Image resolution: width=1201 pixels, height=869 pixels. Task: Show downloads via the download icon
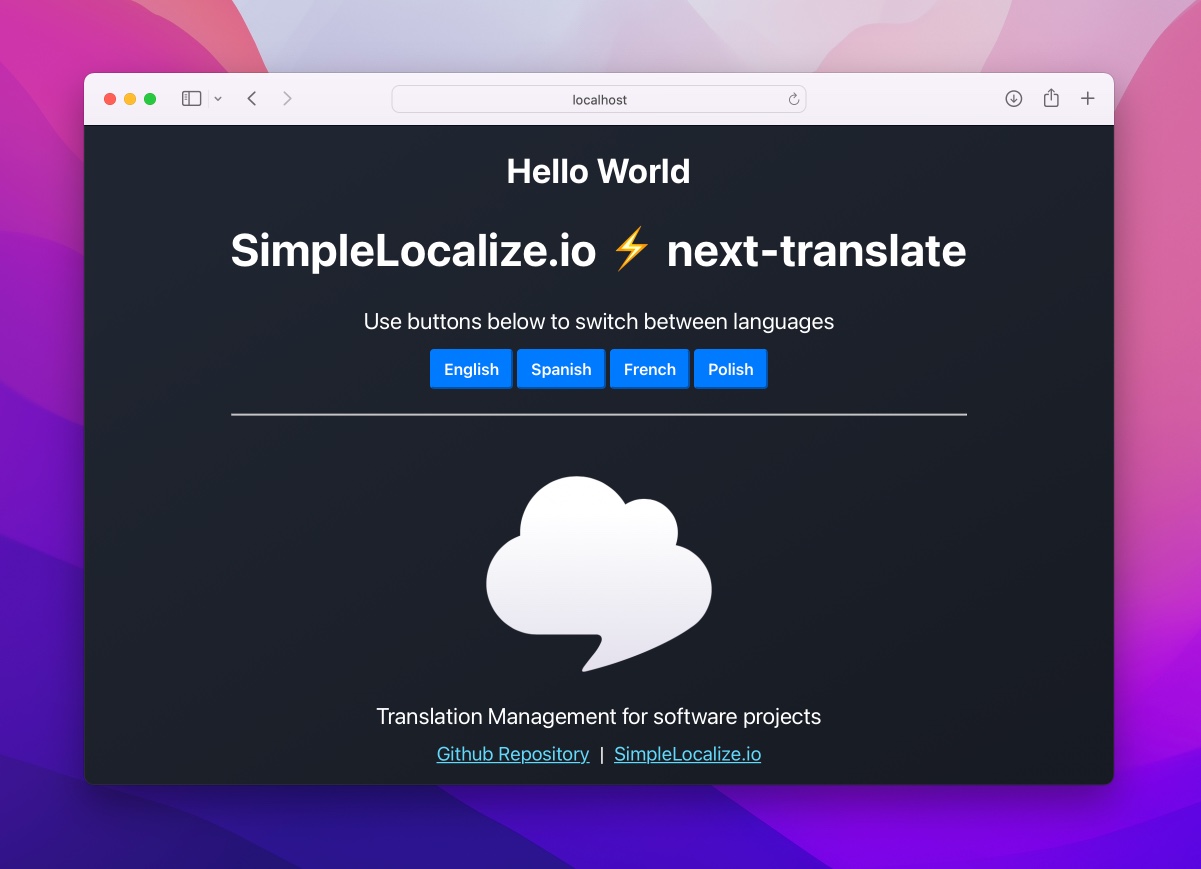pos(1013,99)
